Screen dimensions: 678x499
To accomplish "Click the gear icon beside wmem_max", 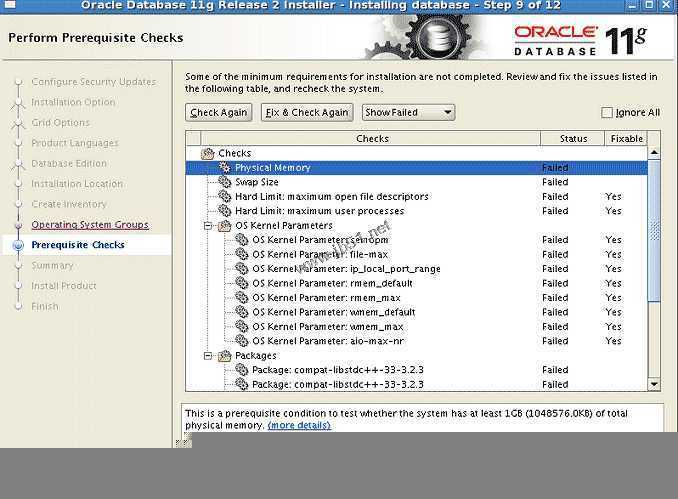I will [241, 326].
